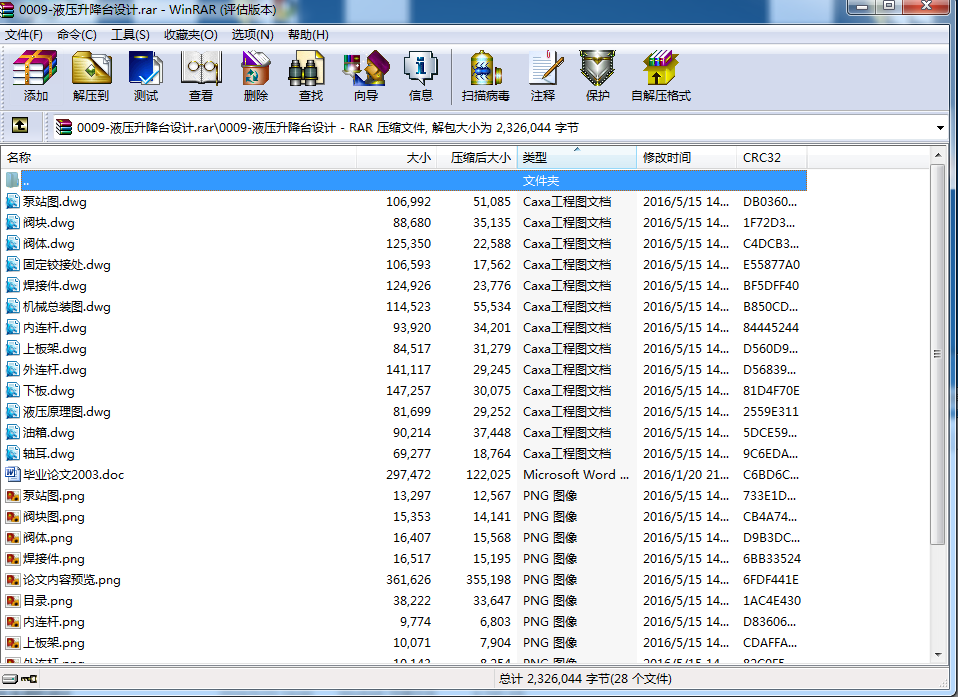Select file 上板架.png
The height and width of the screenshot is (697, 958).
(54, 643)
